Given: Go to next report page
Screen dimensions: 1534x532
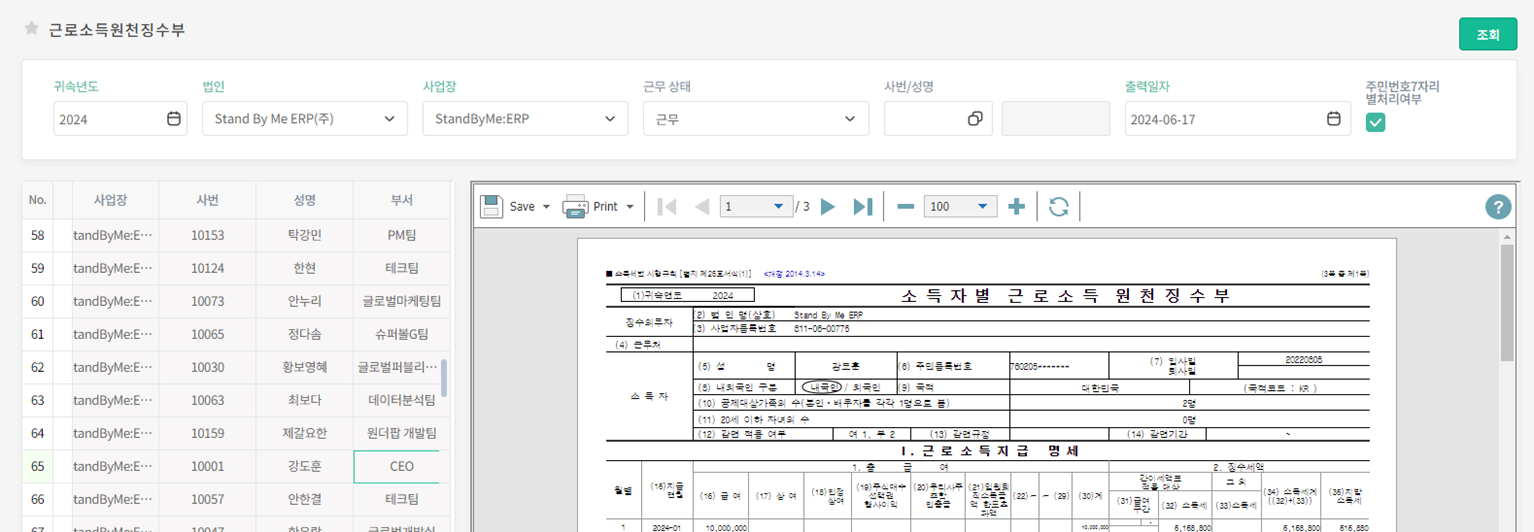Looking at the screenshot, I should pos(828,207).
